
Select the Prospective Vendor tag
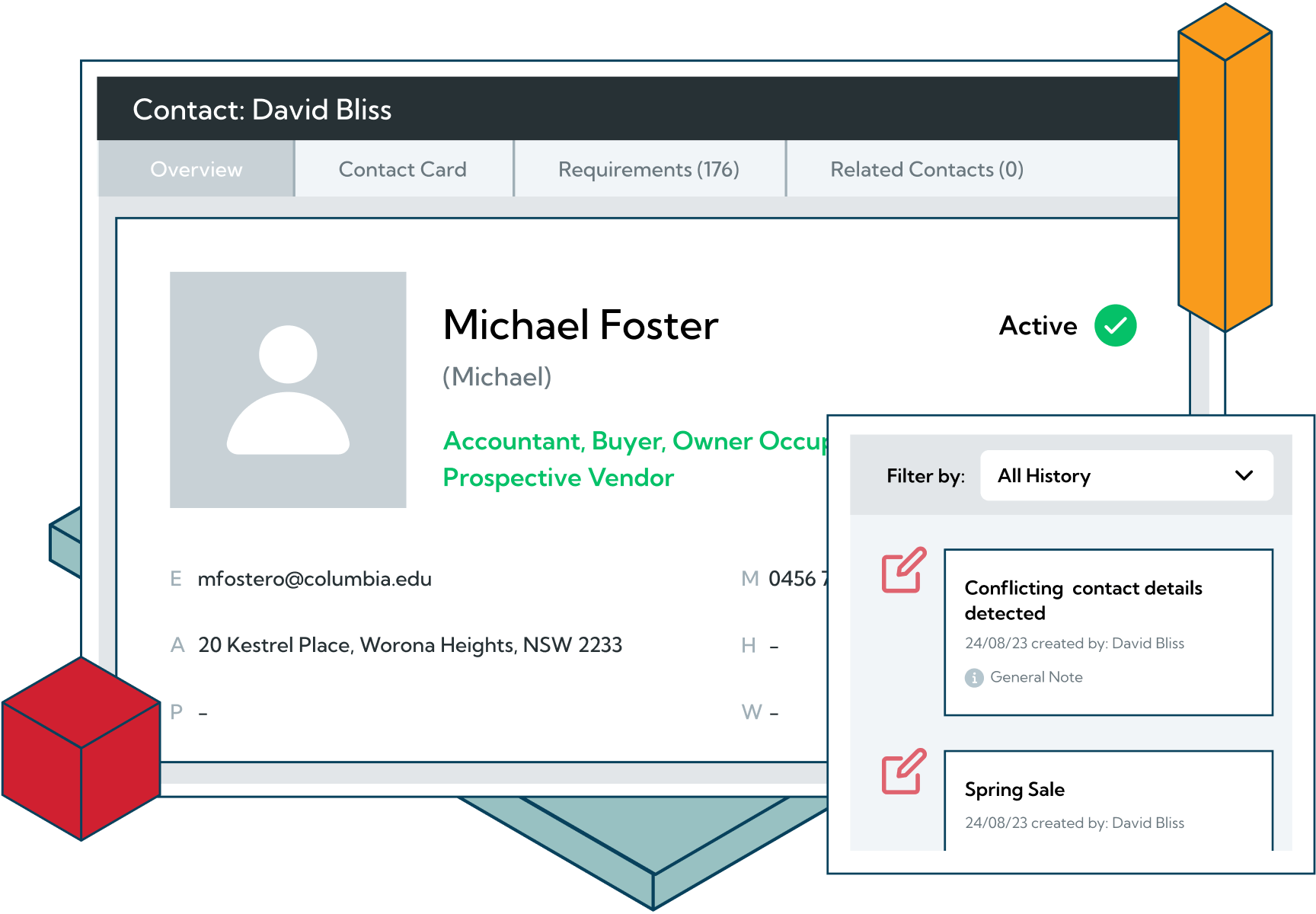(x=558, y=478)
